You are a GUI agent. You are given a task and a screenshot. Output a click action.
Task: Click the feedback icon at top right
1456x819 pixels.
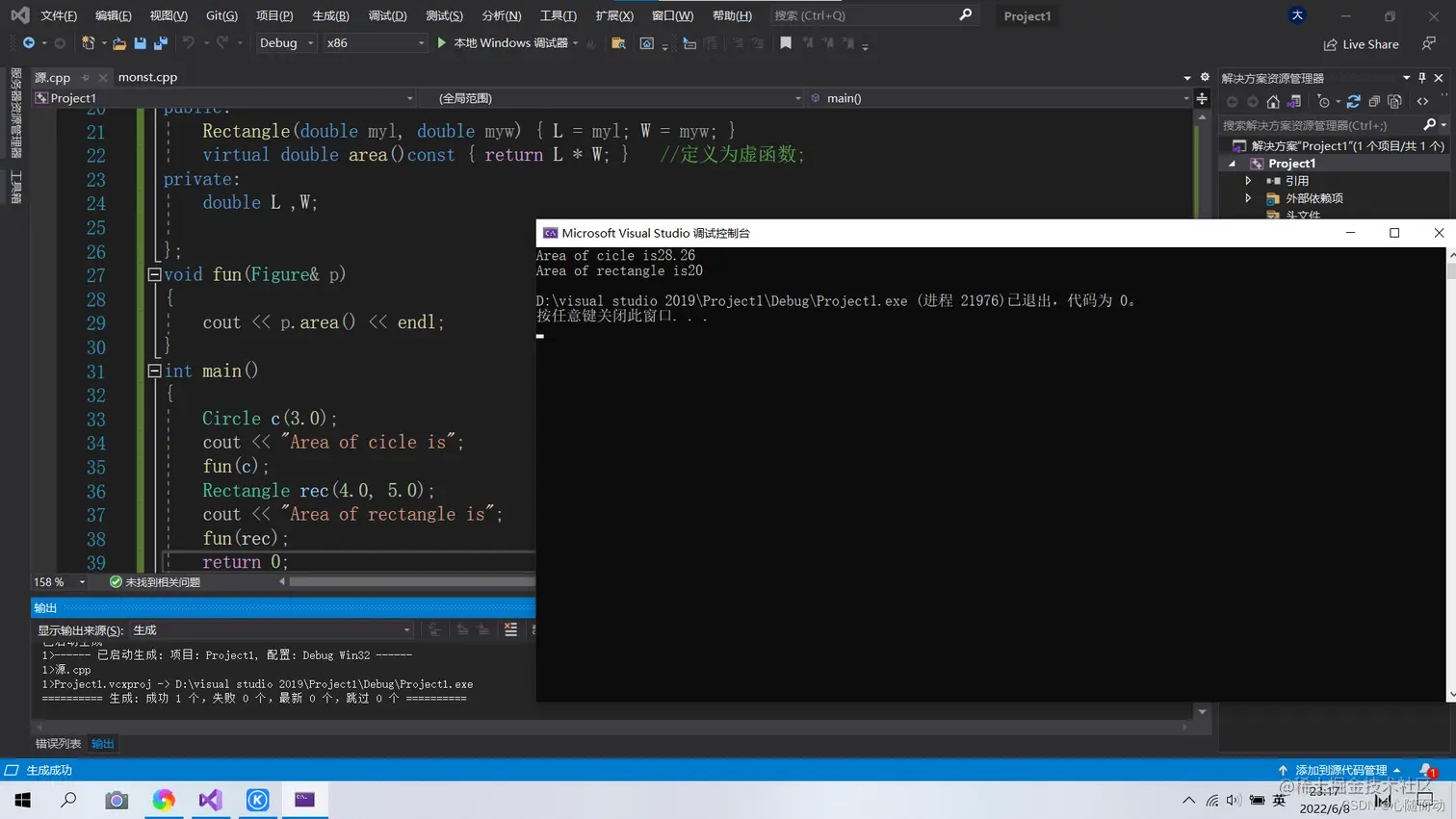(1429, 43)
